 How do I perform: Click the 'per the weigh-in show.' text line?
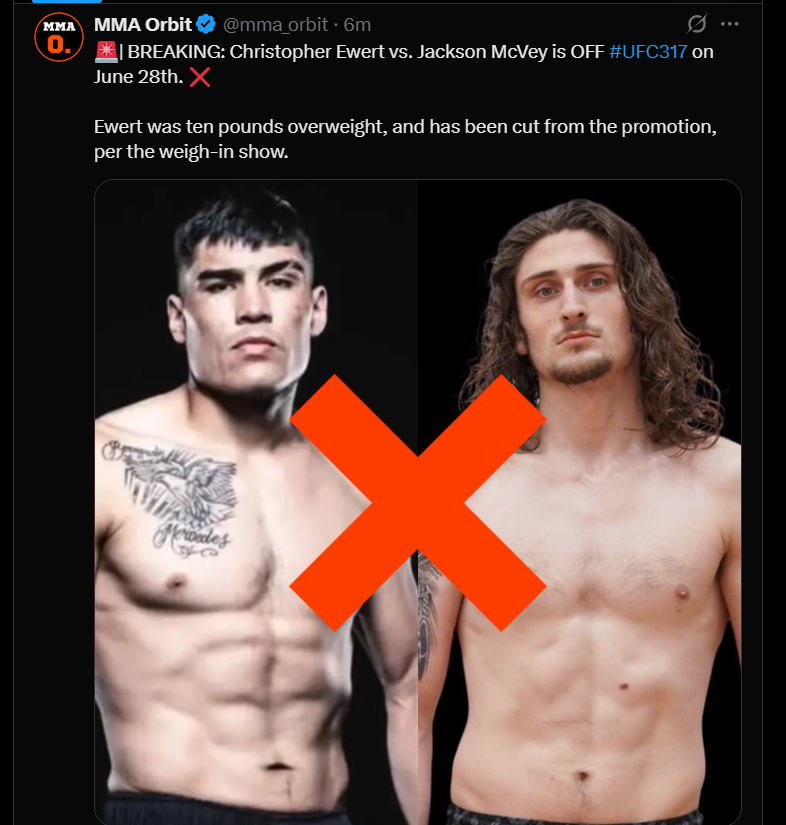pos(191,152)
